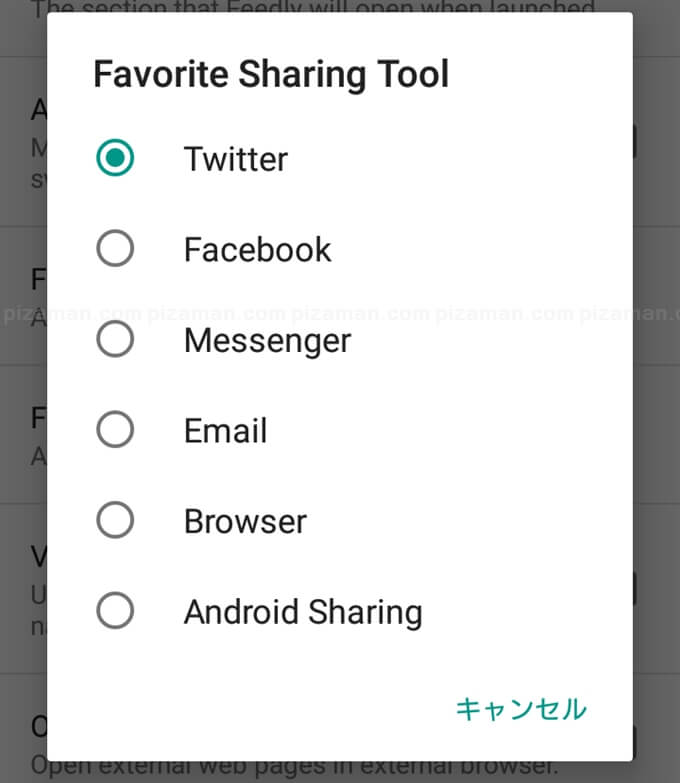The height and width of the screenshot is (783, 680).
Task: Pick the Messenger radio circle
Action: (115, 340)
